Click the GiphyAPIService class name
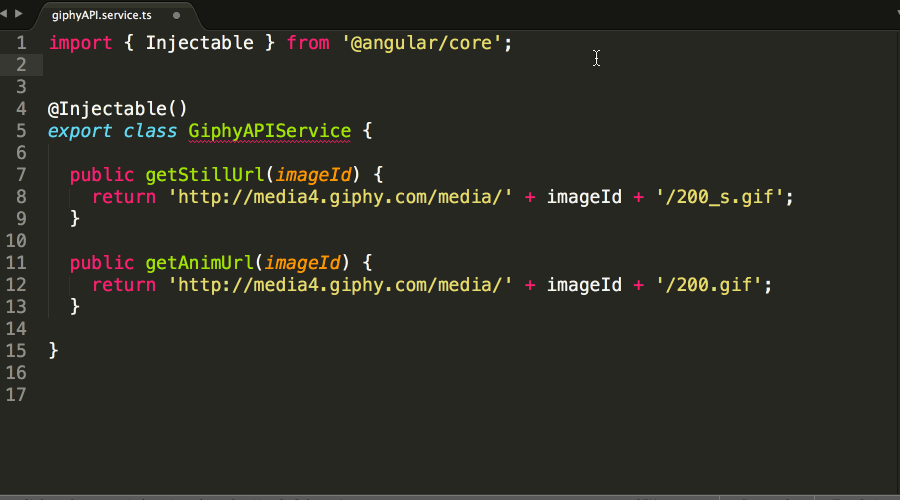900x500 pixels. (x=269, y=131)
